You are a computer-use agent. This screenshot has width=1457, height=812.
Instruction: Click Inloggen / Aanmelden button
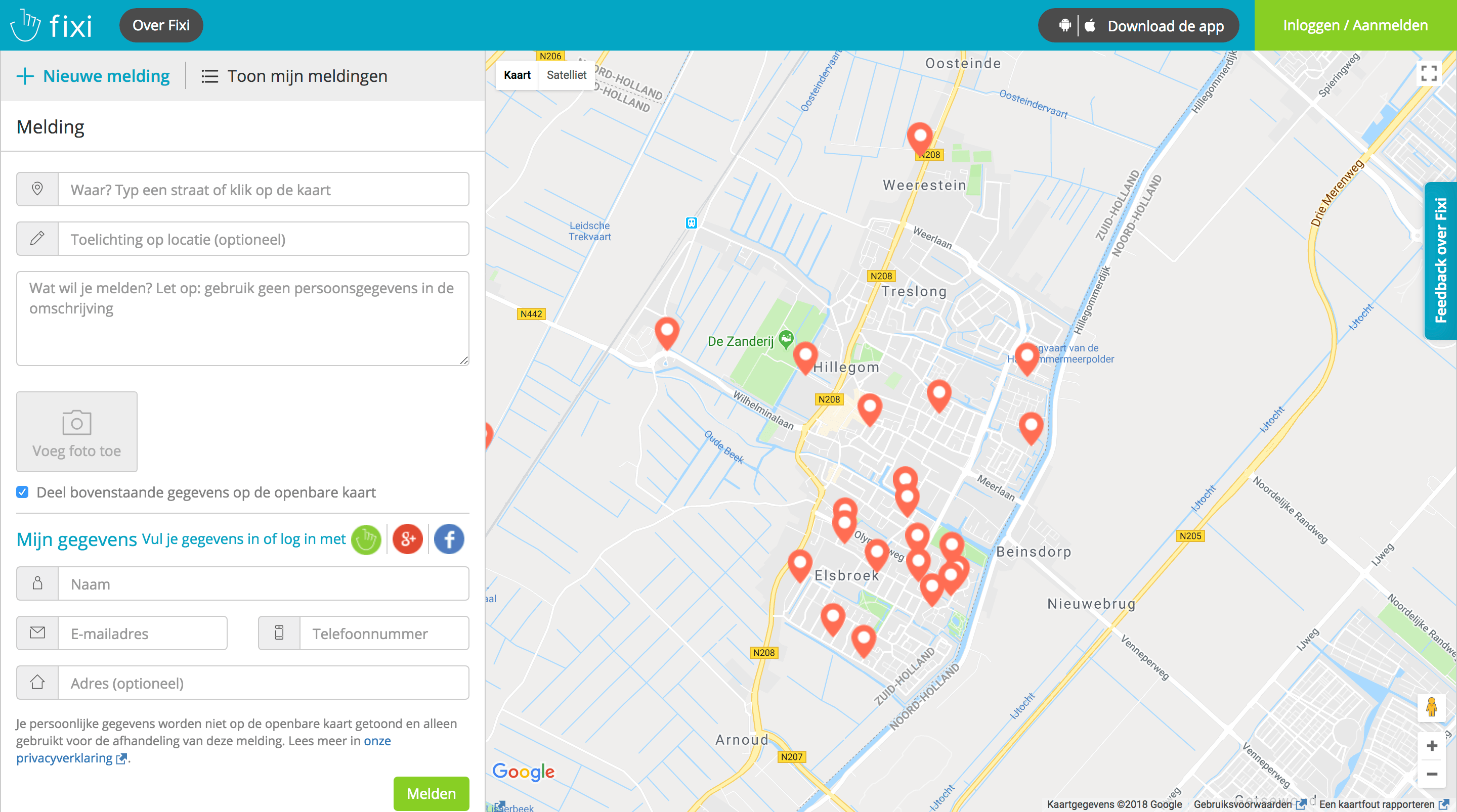(1355, 25)
